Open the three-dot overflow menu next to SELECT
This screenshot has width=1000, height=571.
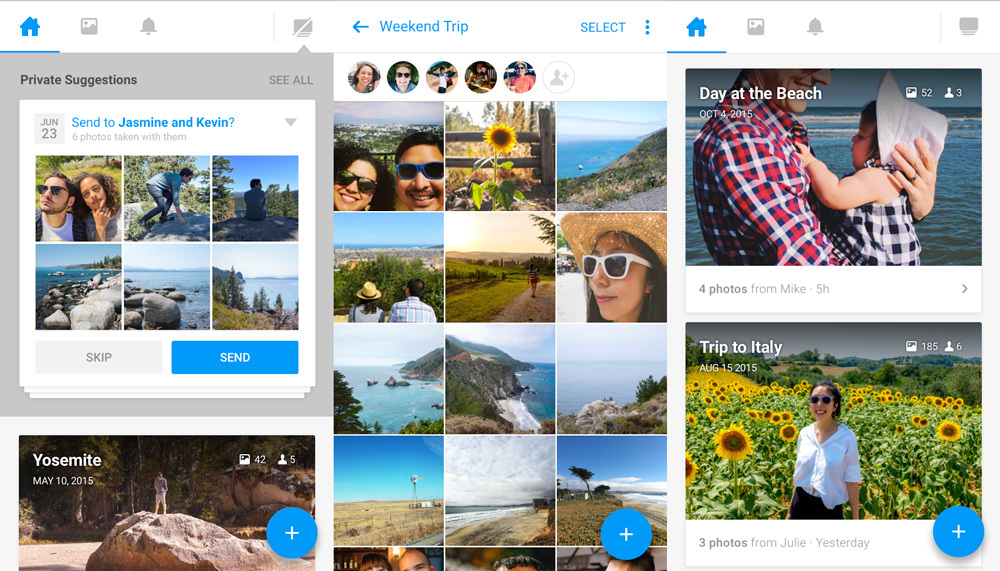pyautogui.click(x=647, y=27)
